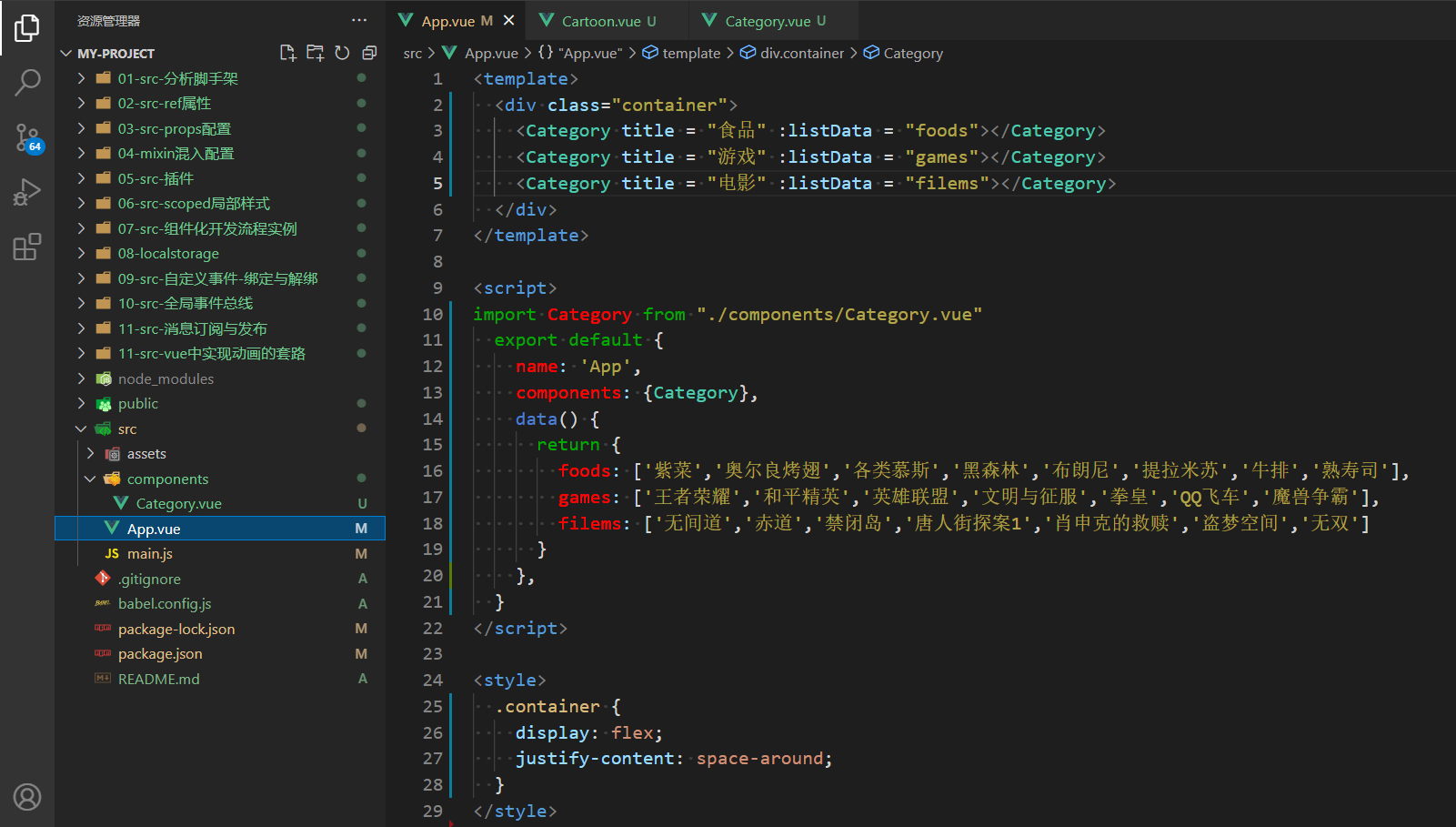Open the Extensions view
This screenshot has width=1456, height=827.
click(27, 247)
